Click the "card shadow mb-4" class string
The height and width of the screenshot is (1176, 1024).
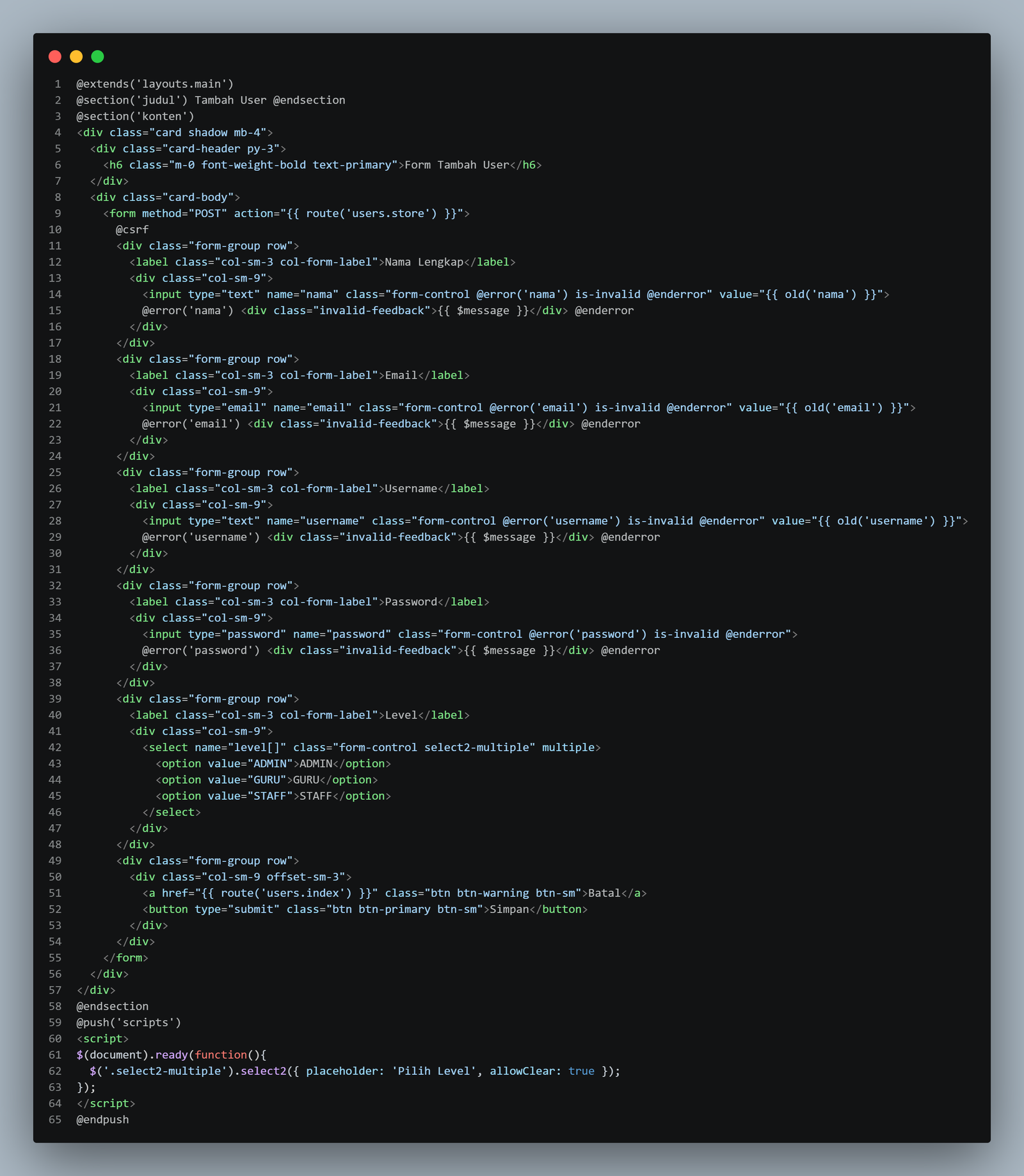207,132
